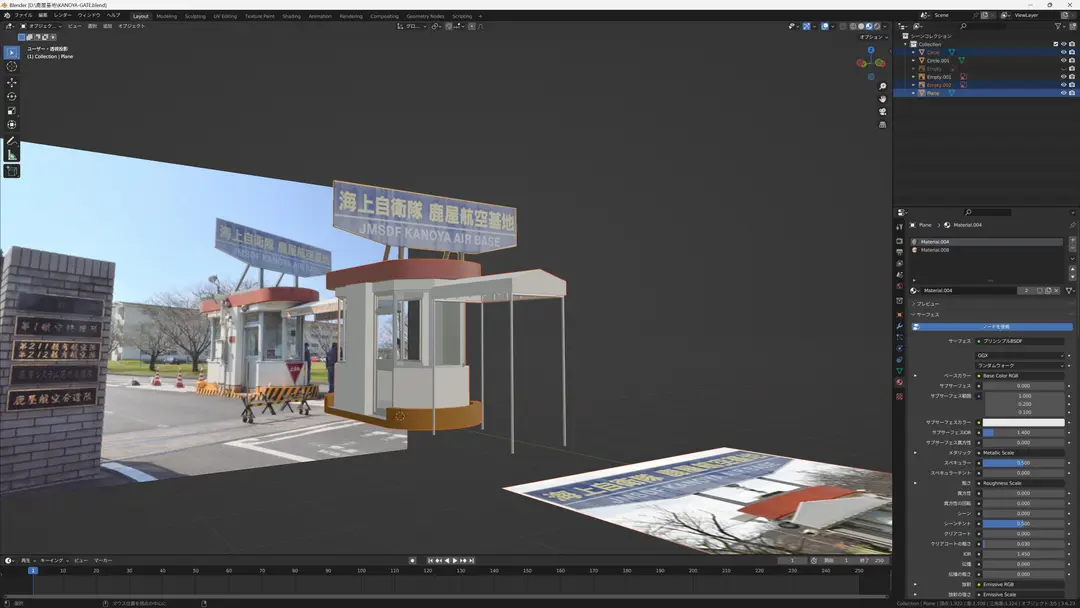Click the outliner filter funnel icon
Image resolution: width=1080 pixels, height=608 pixels.
1059,26
